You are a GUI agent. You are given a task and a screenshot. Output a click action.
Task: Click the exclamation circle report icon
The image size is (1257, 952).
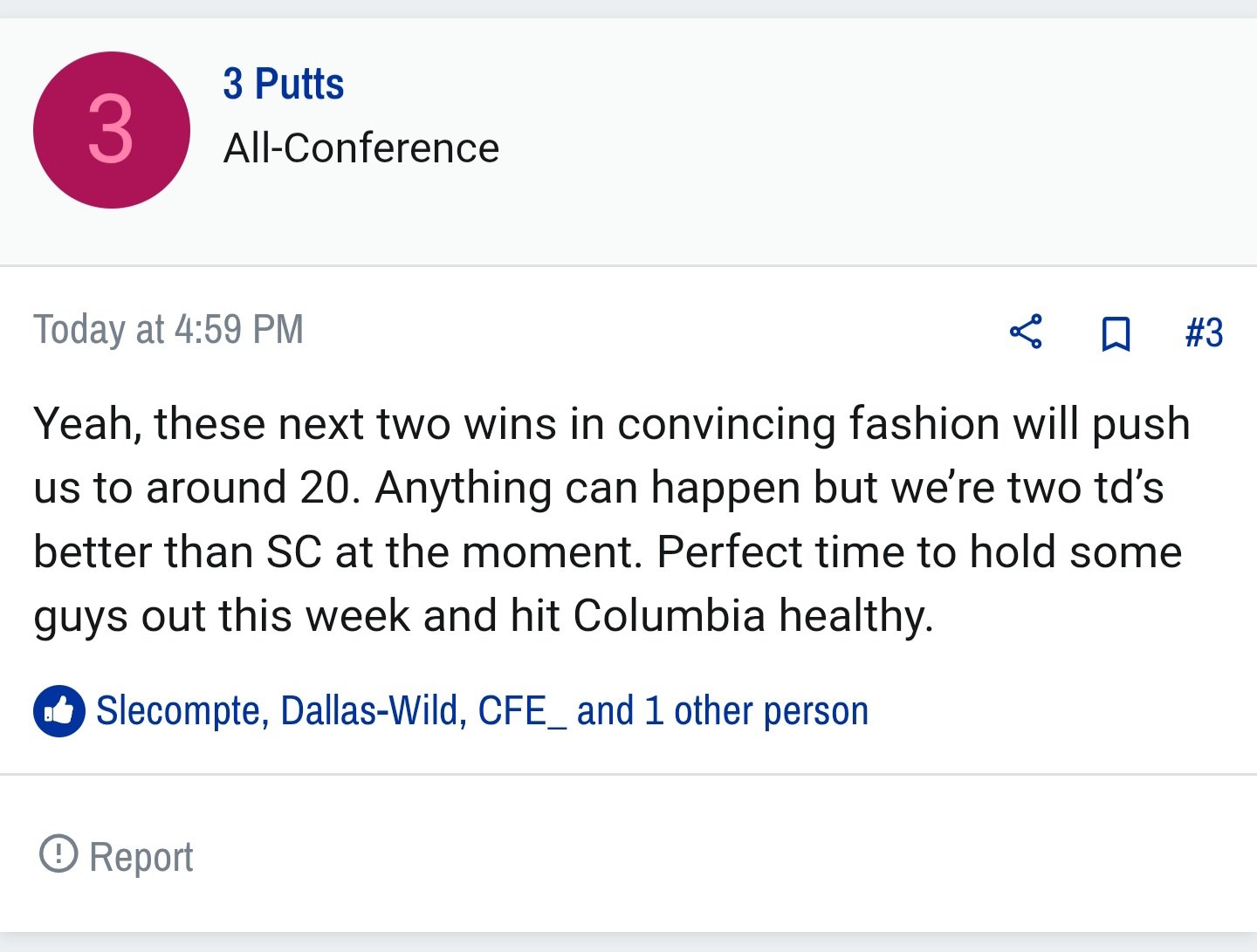tap(58, 853)
